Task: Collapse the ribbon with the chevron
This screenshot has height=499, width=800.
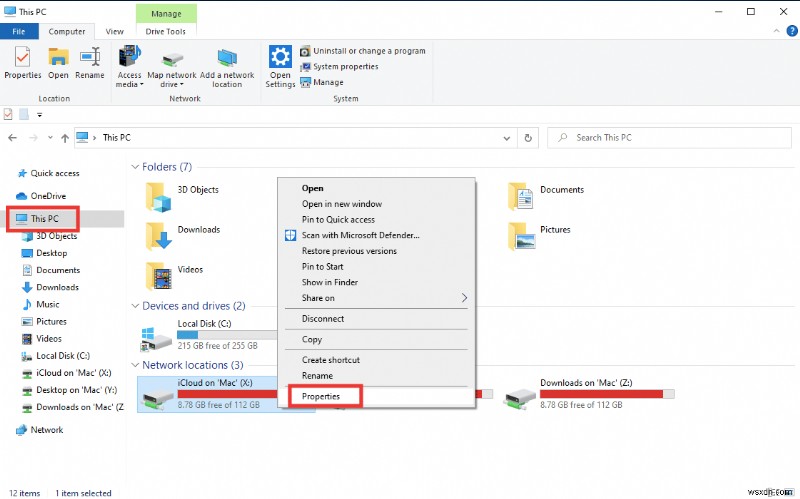Action: coord(776,31)
